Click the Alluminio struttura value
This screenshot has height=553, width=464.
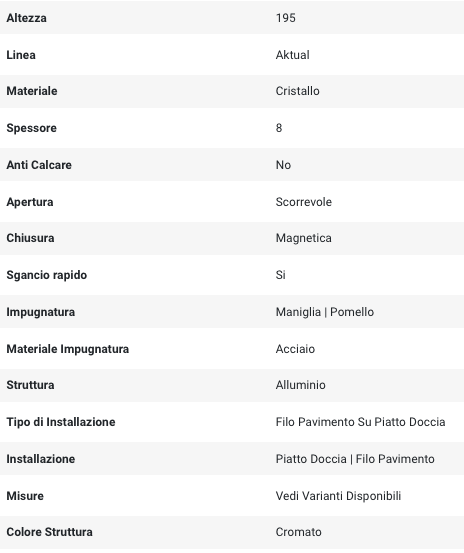click(x=300, y=385)
